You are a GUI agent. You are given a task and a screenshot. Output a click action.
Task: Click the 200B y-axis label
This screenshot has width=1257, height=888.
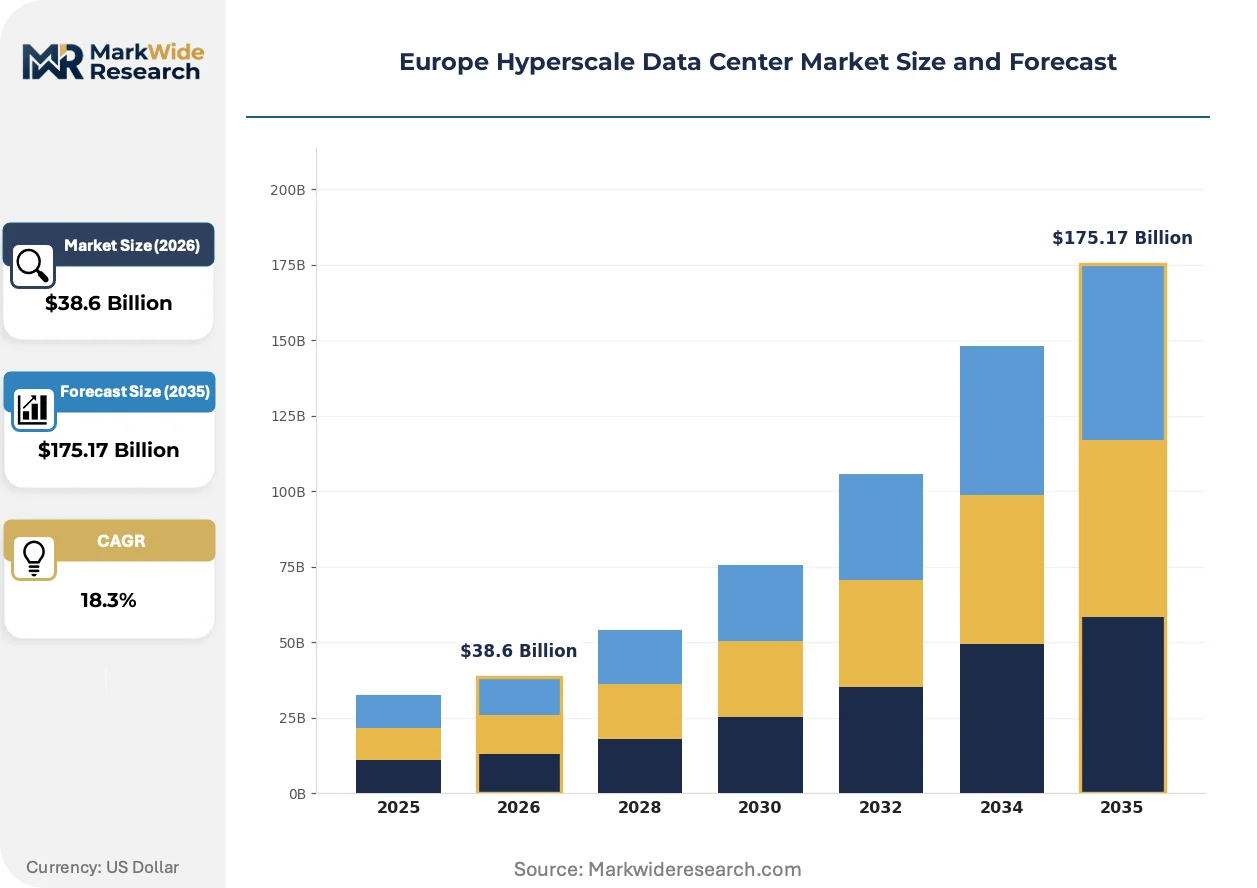[288, 190]
